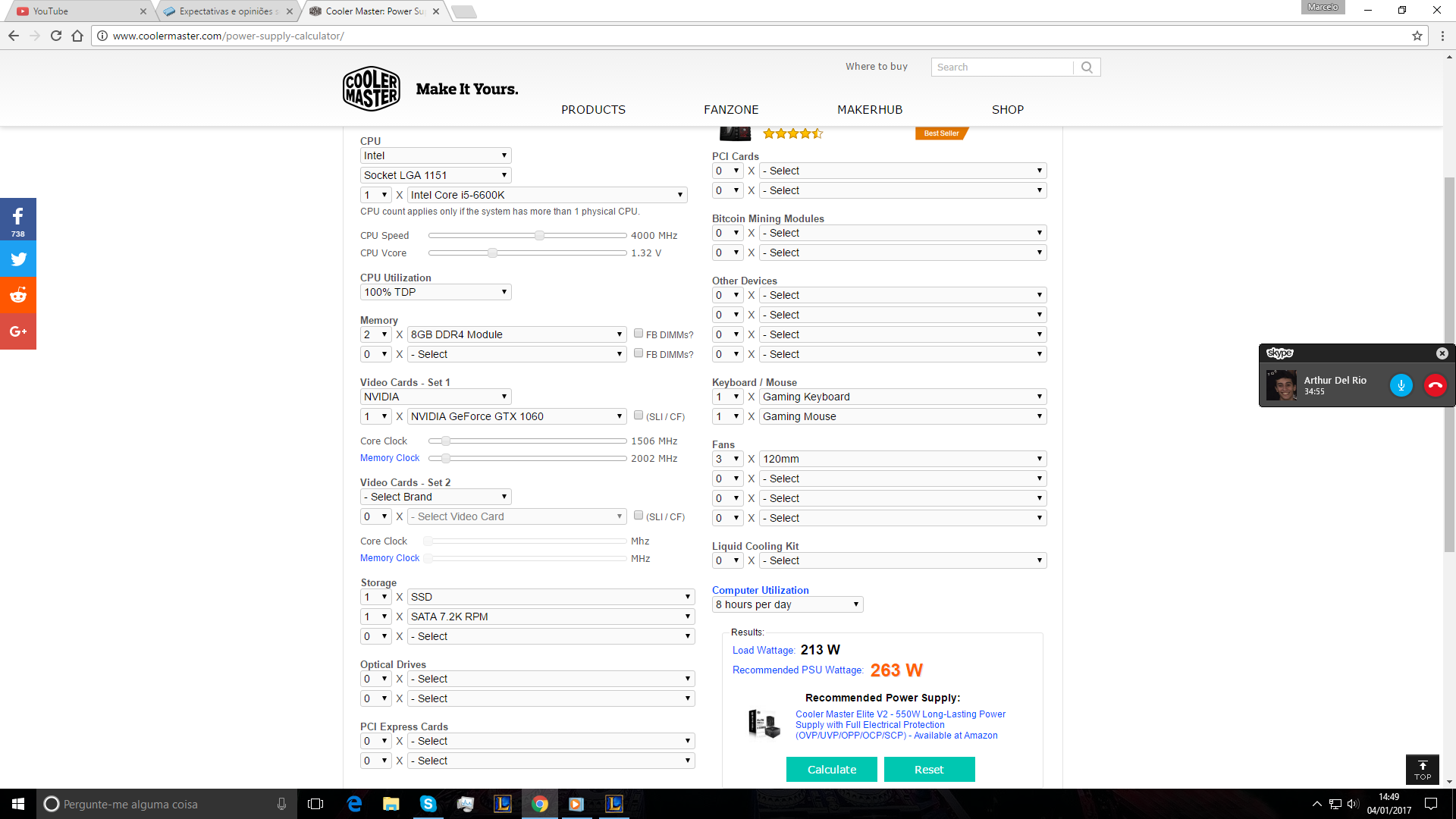This screenshot has height=819, width=1456.
Task: Open Socket LGA 1151 dropdown
Action: pos(435,175)
